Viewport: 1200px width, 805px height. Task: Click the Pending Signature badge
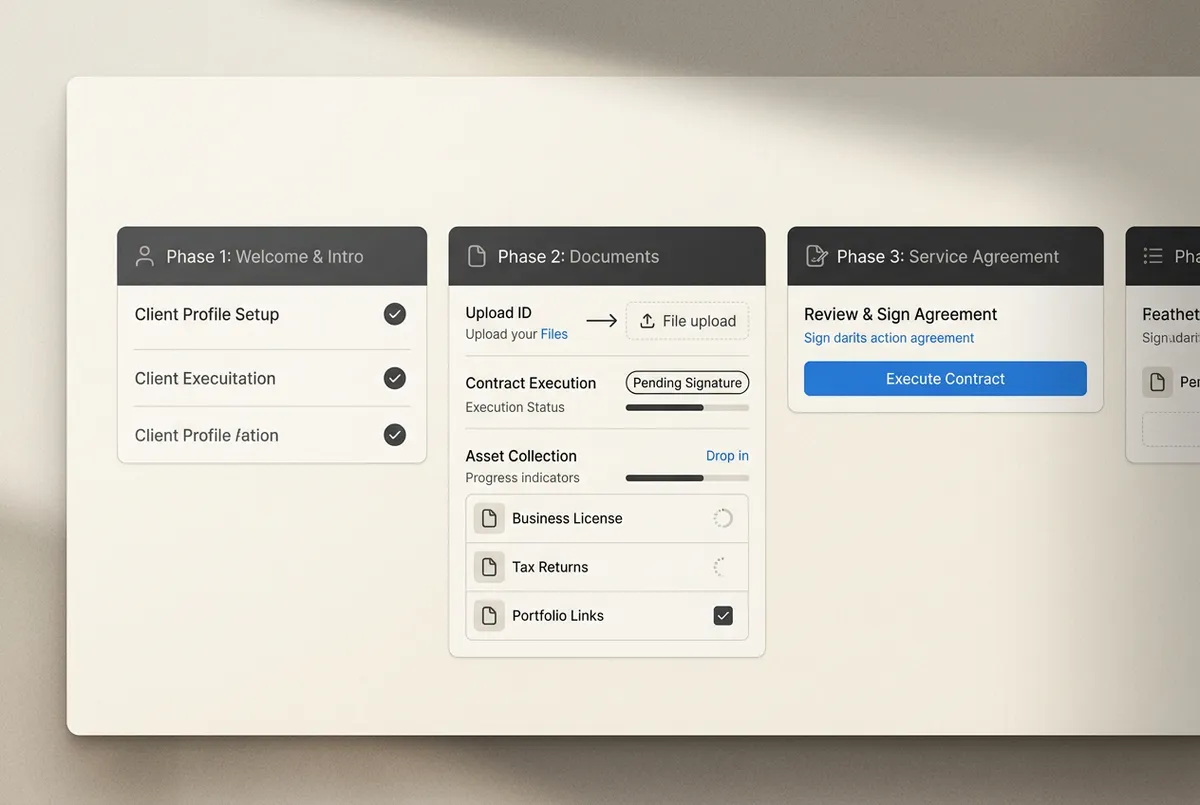coord(687,383)
